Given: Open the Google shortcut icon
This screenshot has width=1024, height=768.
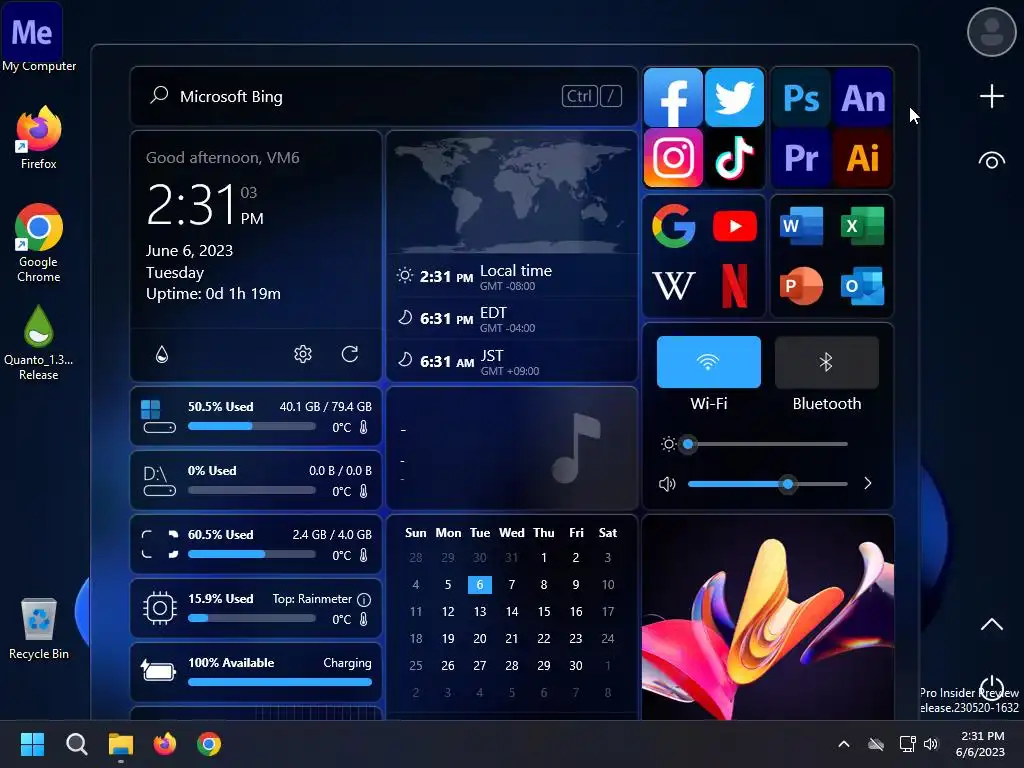Looking at the screenshot, I should 673,226.
